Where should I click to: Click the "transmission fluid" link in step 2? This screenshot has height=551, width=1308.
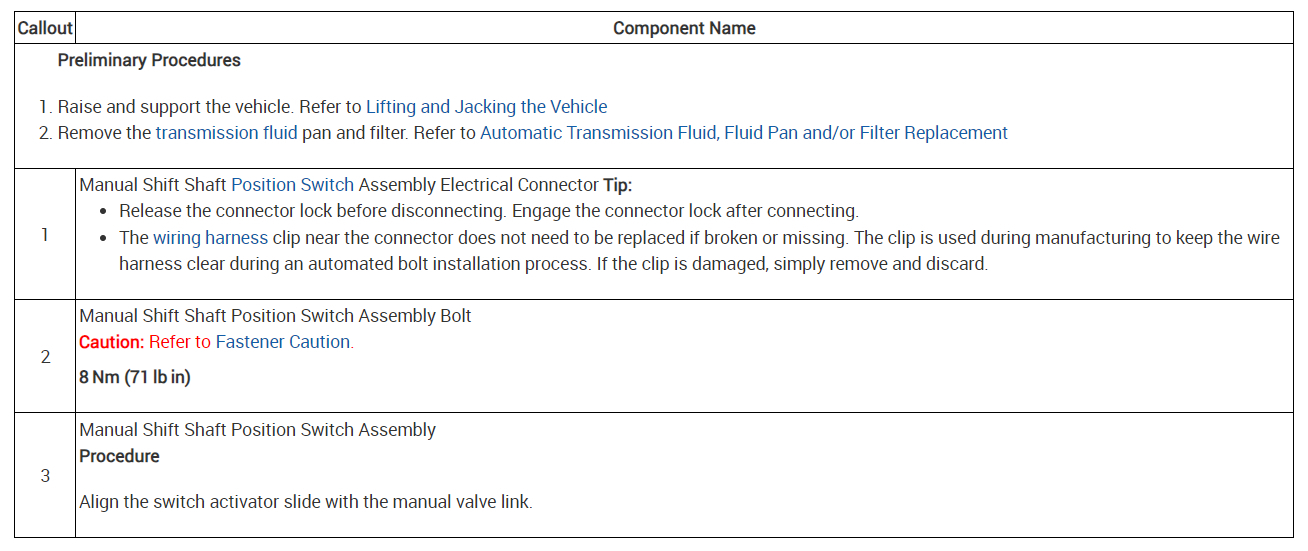[226, 133]
